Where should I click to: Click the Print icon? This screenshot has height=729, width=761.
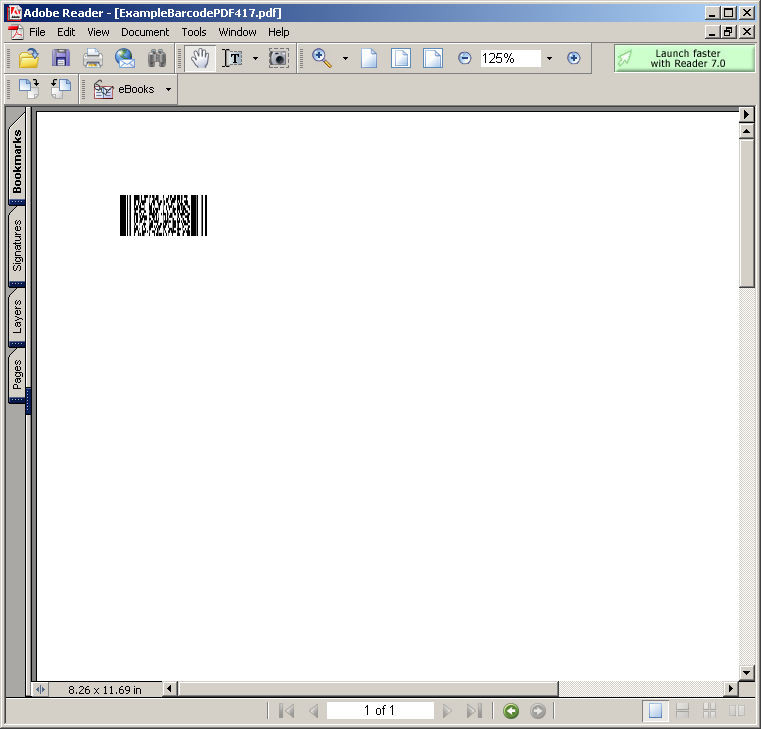(93, 58)
